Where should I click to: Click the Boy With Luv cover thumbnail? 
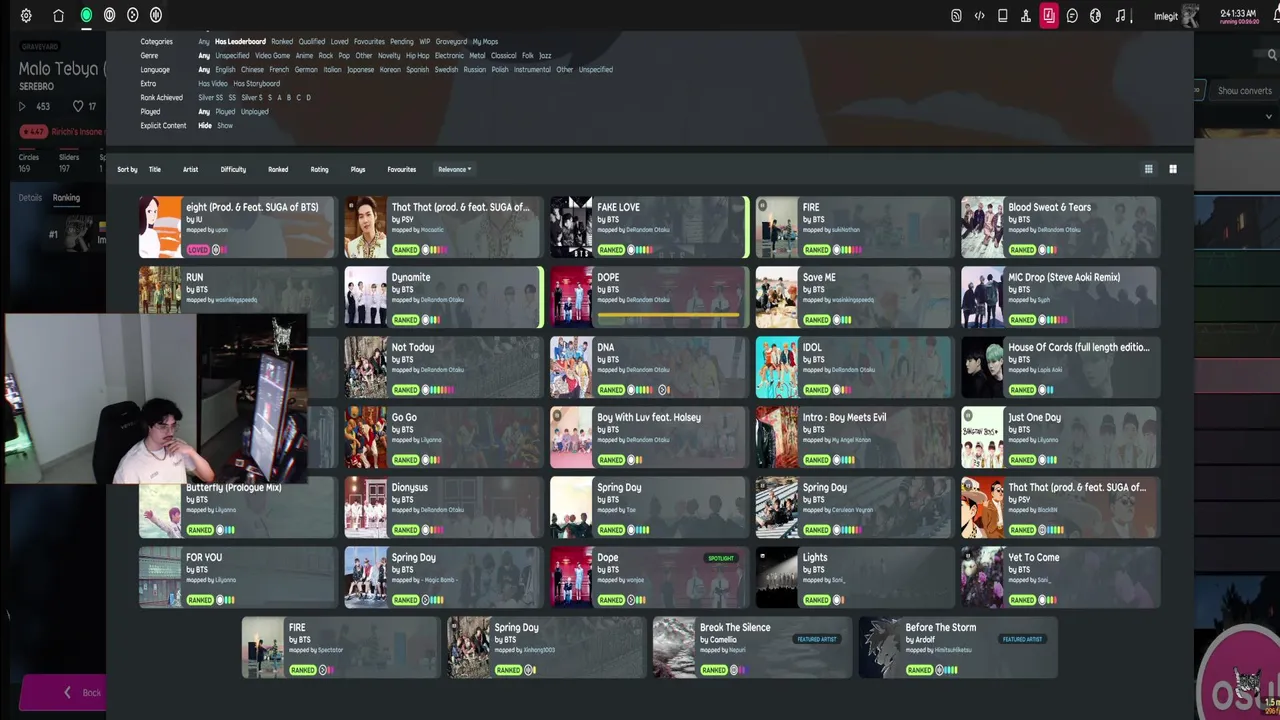(571, 437)
